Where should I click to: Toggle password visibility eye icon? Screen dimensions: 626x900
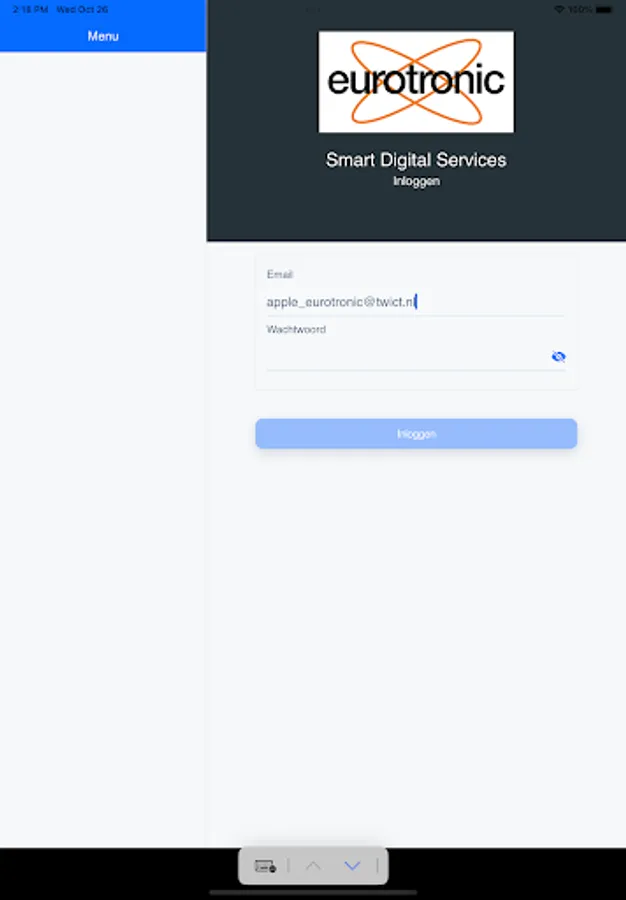(558, 356)
